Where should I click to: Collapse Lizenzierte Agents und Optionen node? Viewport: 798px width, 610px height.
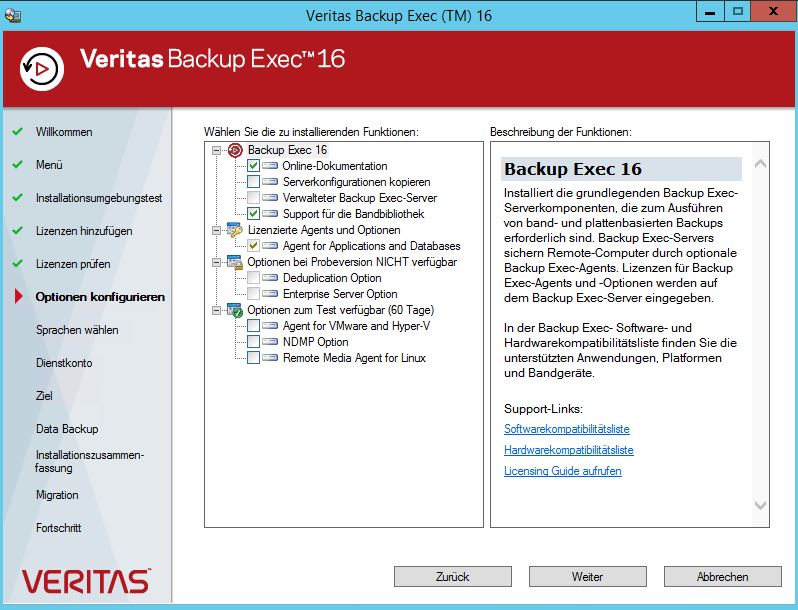point(216,230)
